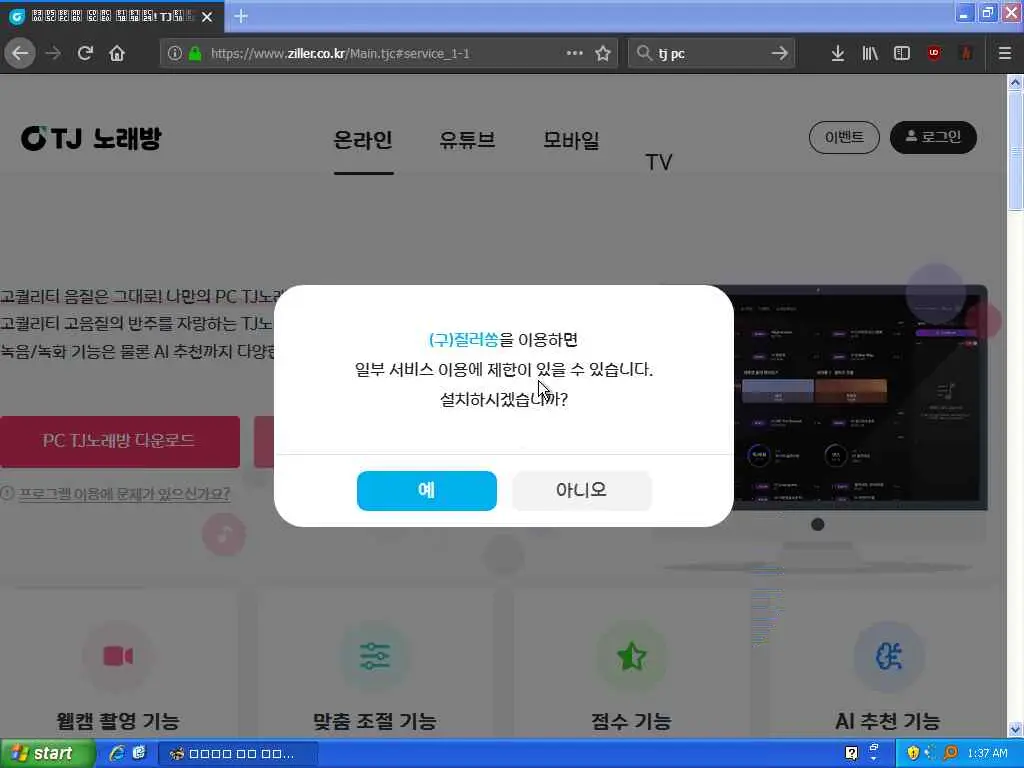
Task: Select the TJ browser tab
Action: pos(113,16)
